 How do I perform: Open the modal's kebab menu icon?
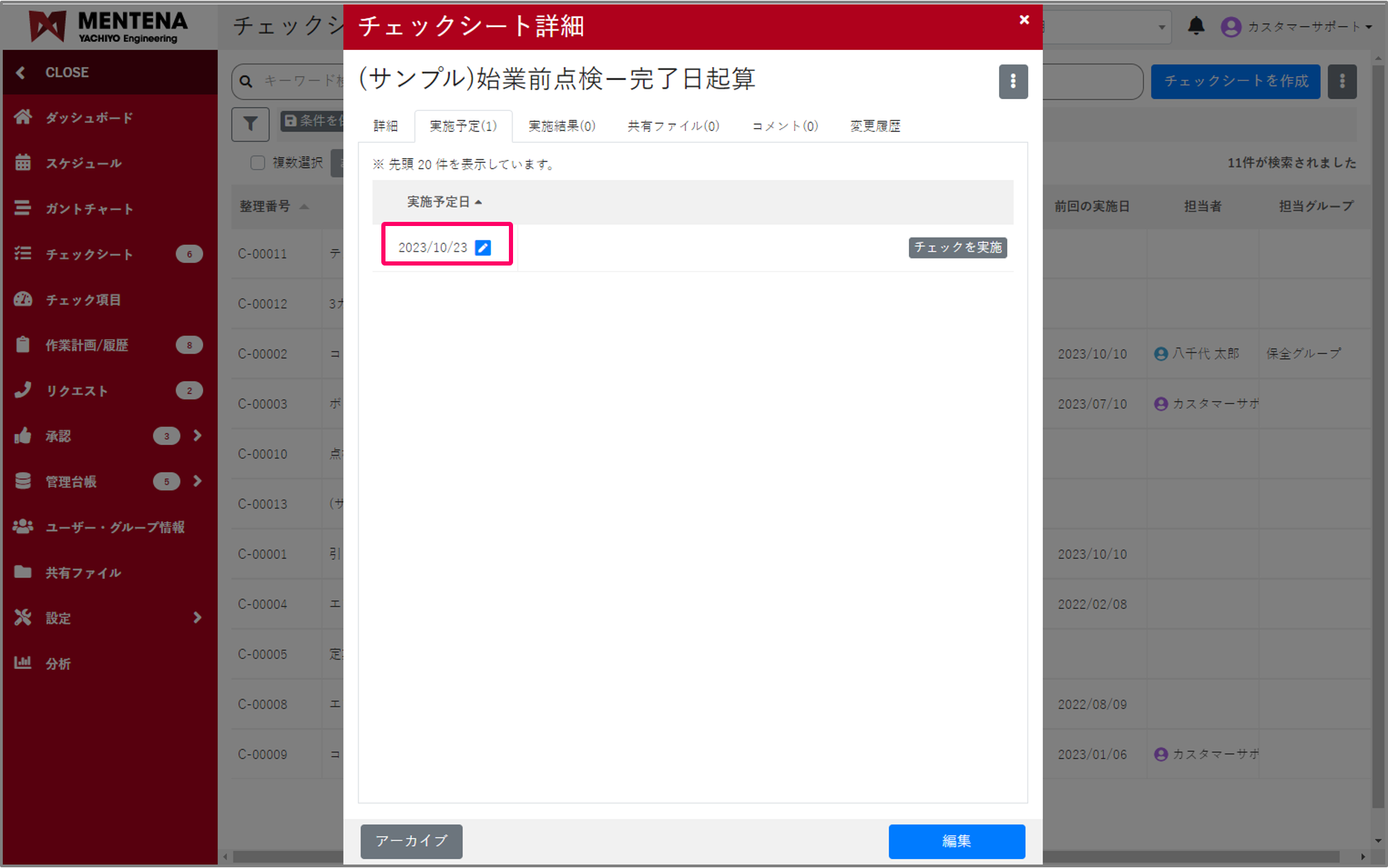point(1013,81)
